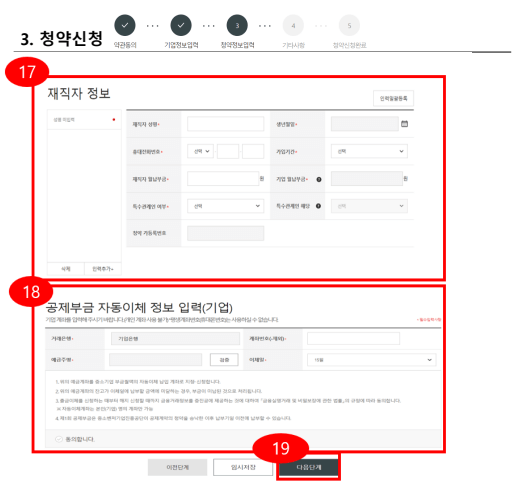Open the 특수관계인 여부 dropdown

coord(225,206)
